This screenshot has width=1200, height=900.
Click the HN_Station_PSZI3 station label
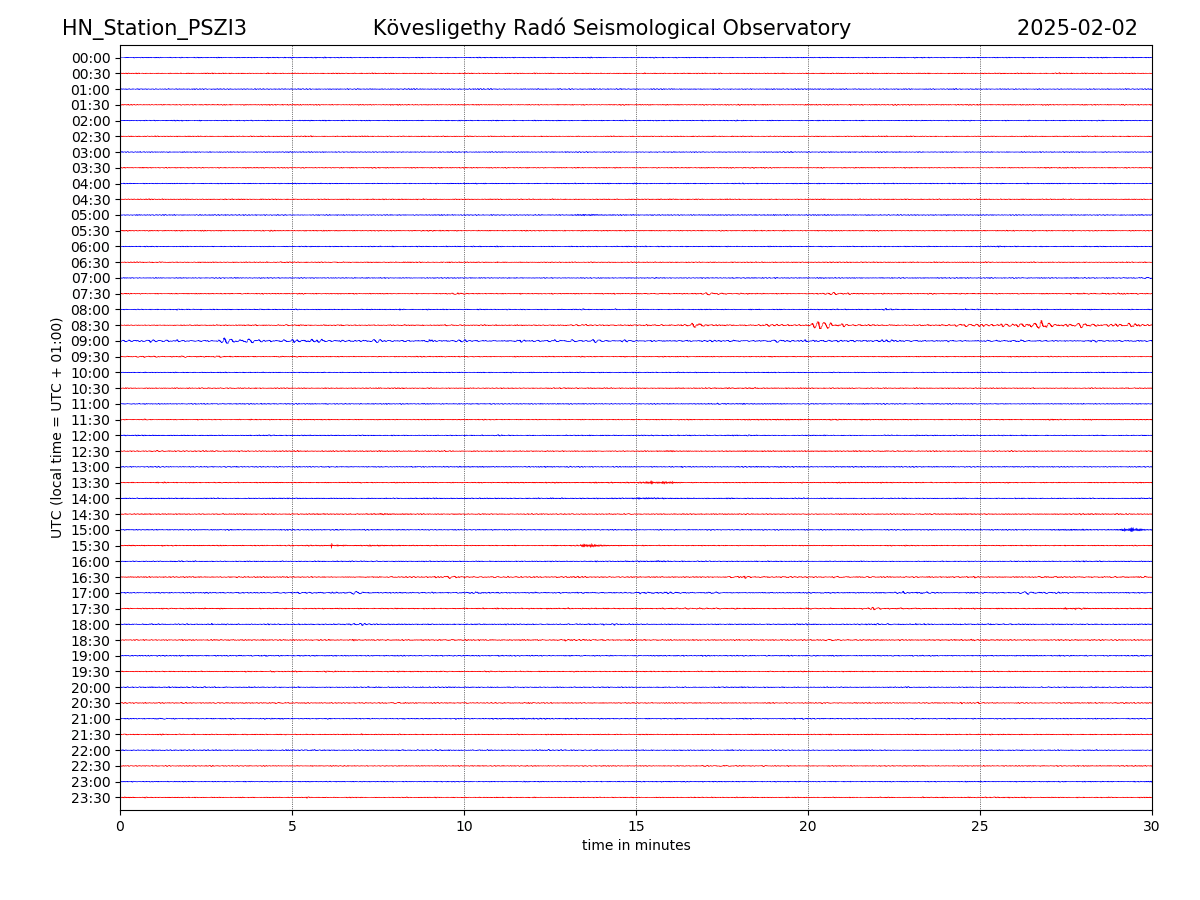[154, 28]
